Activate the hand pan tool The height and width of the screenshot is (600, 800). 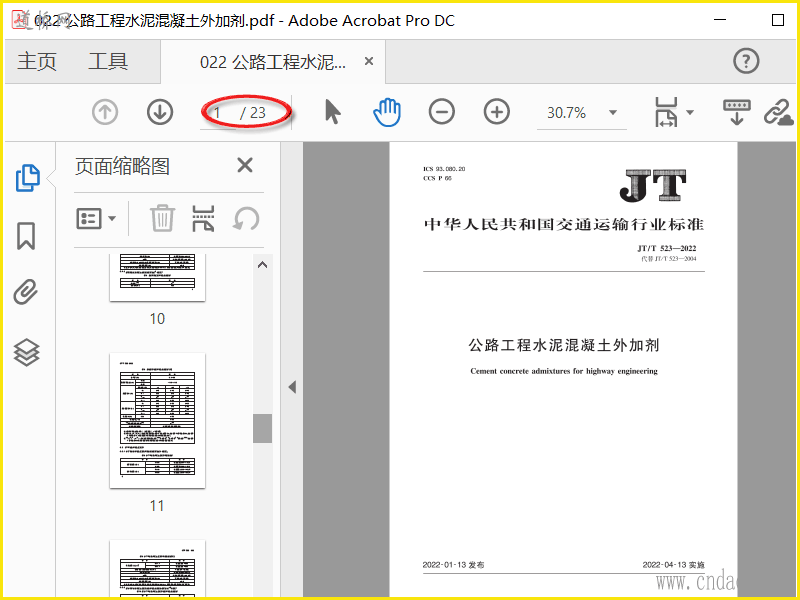(387, 112)
